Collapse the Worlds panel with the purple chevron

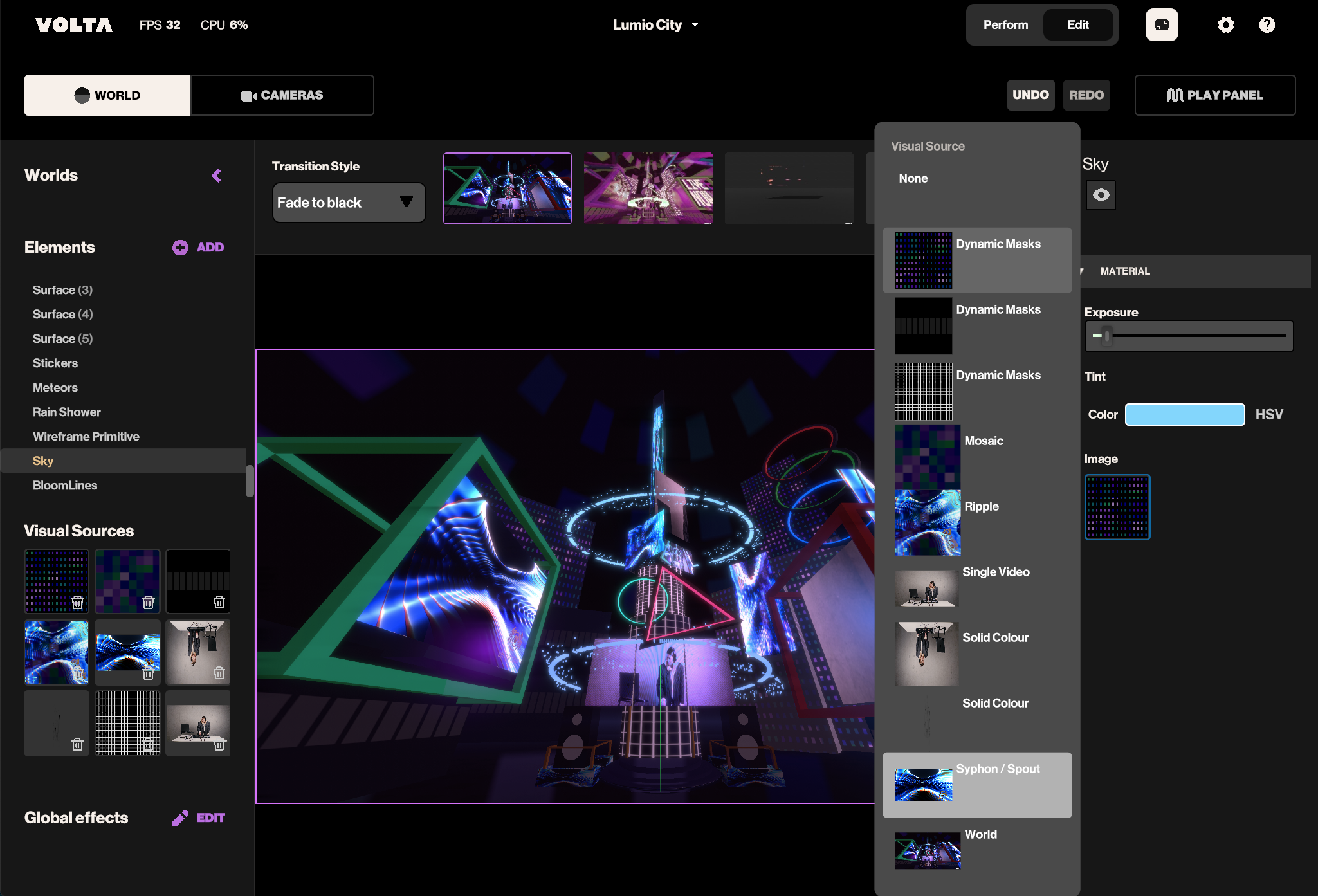217,176
